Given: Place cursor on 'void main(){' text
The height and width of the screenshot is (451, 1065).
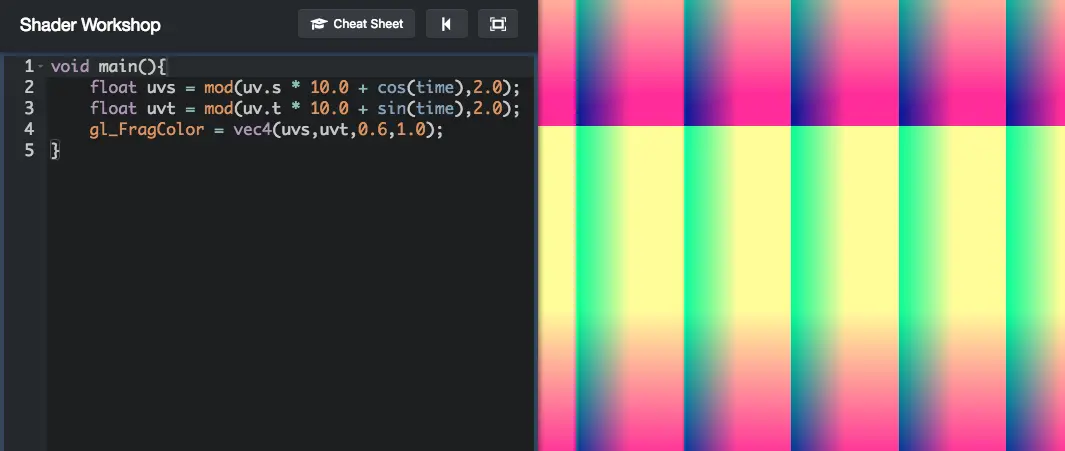Looking at the screenshot, I should [x=108, y=67].
